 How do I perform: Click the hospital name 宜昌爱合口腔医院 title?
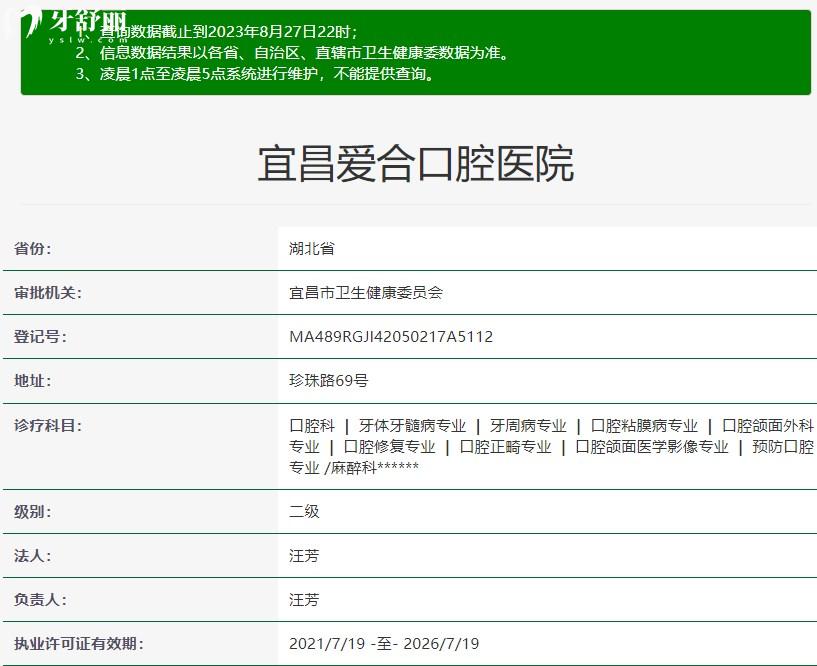[x=408, y=165]
